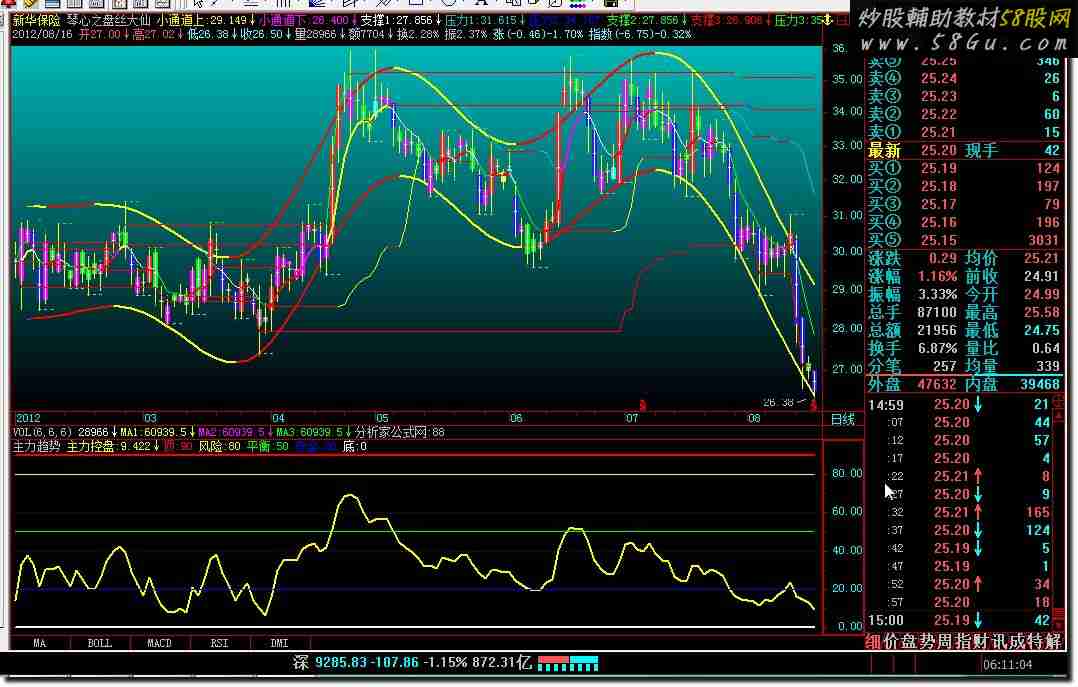The image size is (1078, 687).
Task: Open the 讯 (news) side panel tab
Action: click(x=998, y=642)
